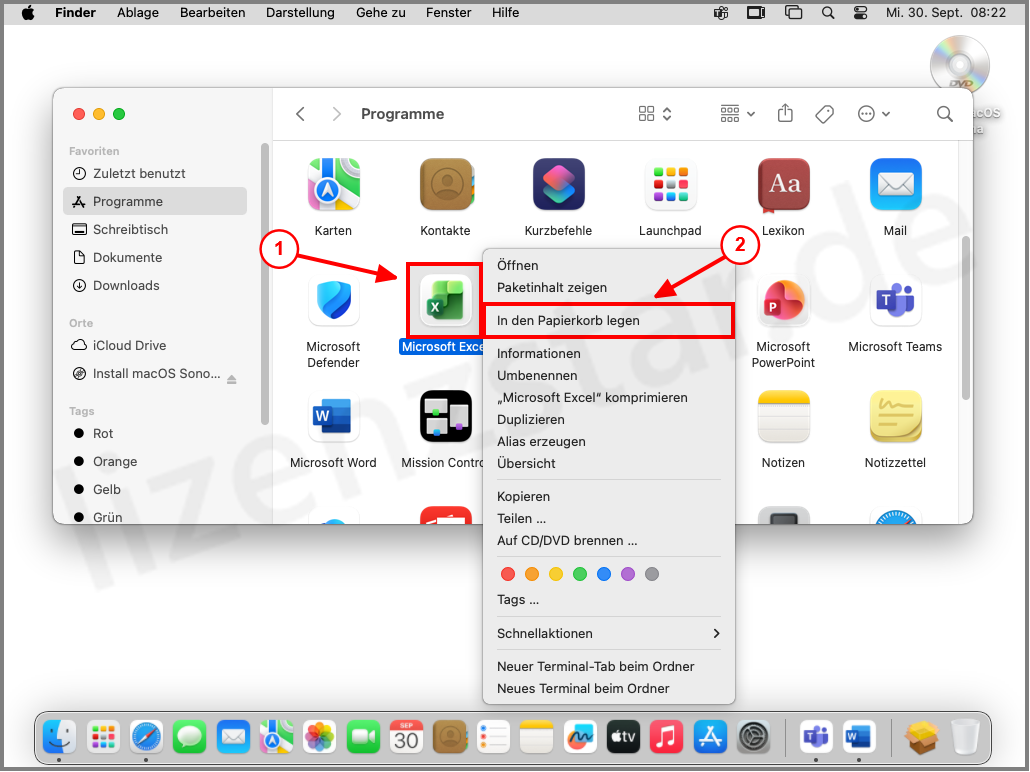
Task: Open the icon view switcher dropdown
Action: pyautogui.click(x=655, y=114)
